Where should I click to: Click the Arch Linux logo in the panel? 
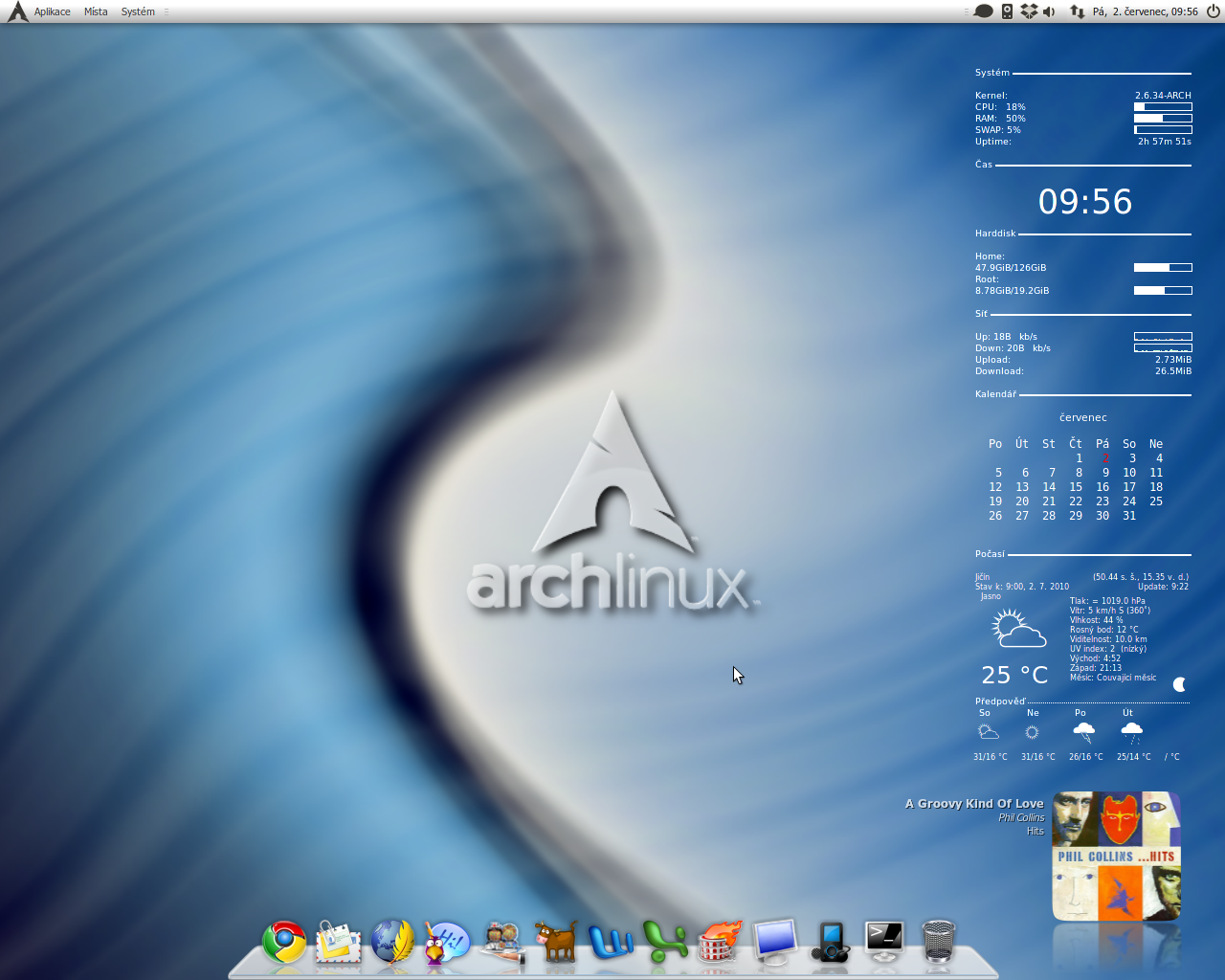click(x=17, y=11)
